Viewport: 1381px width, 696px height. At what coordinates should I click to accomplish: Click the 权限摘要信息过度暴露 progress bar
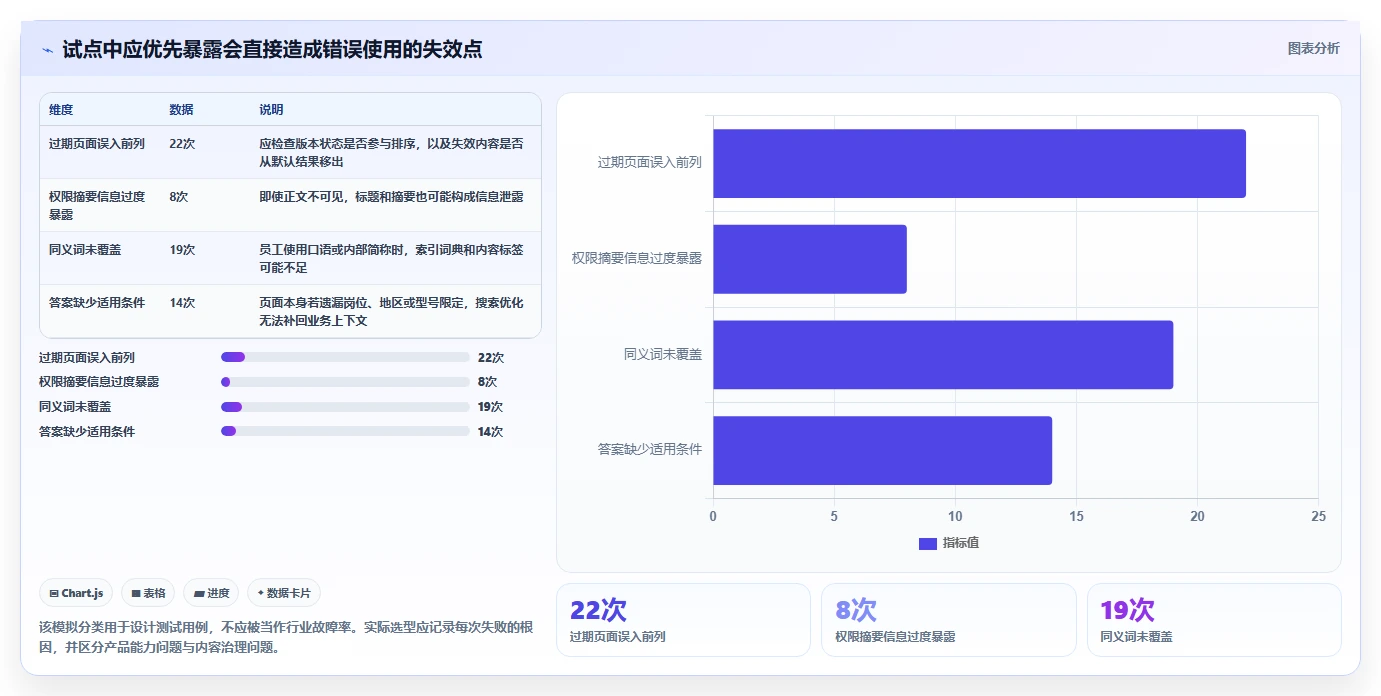click(x=345, y=382)
